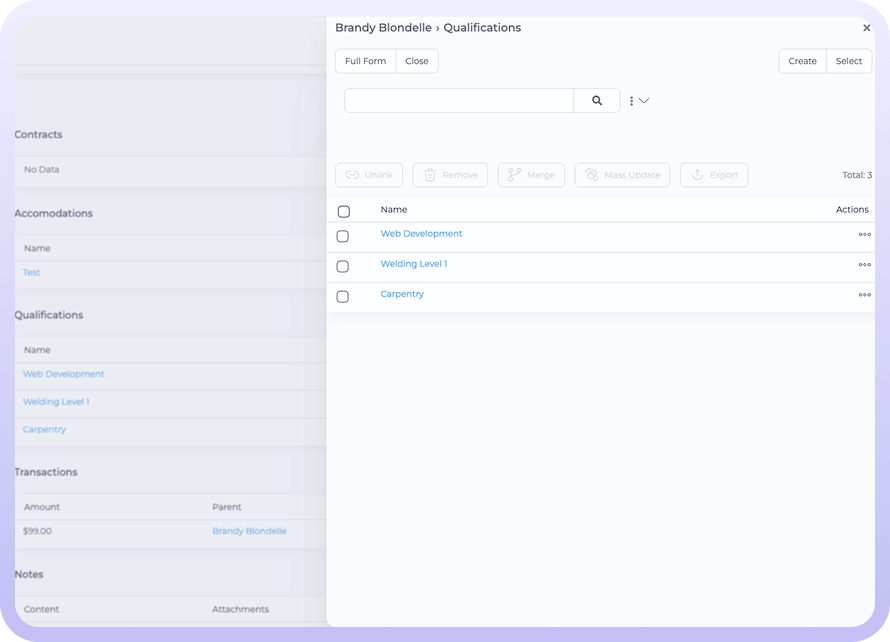
Task: Open actions menu for Web Development row
Action: 864,235
